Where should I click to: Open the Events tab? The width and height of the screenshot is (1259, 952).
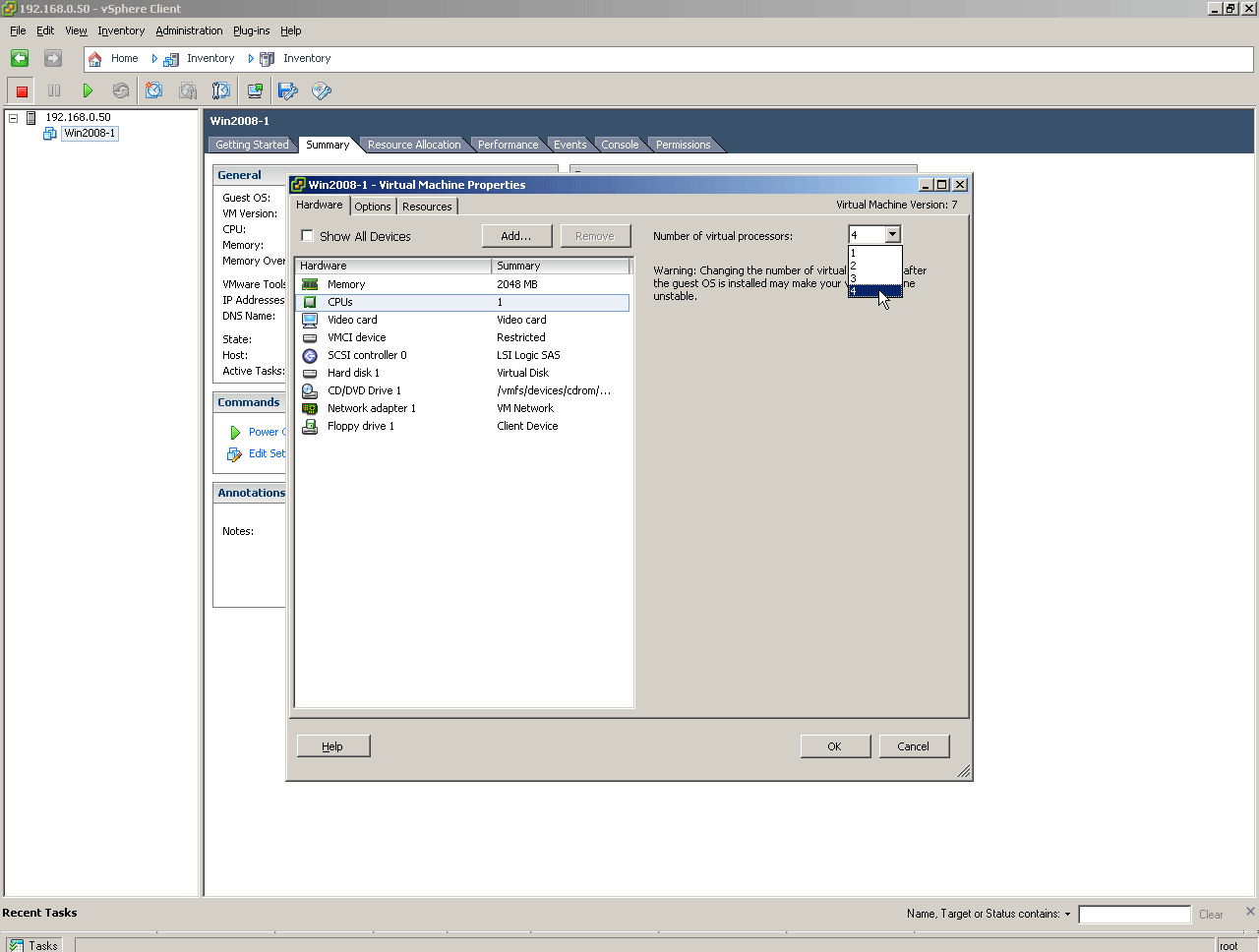tap(570, 145)
